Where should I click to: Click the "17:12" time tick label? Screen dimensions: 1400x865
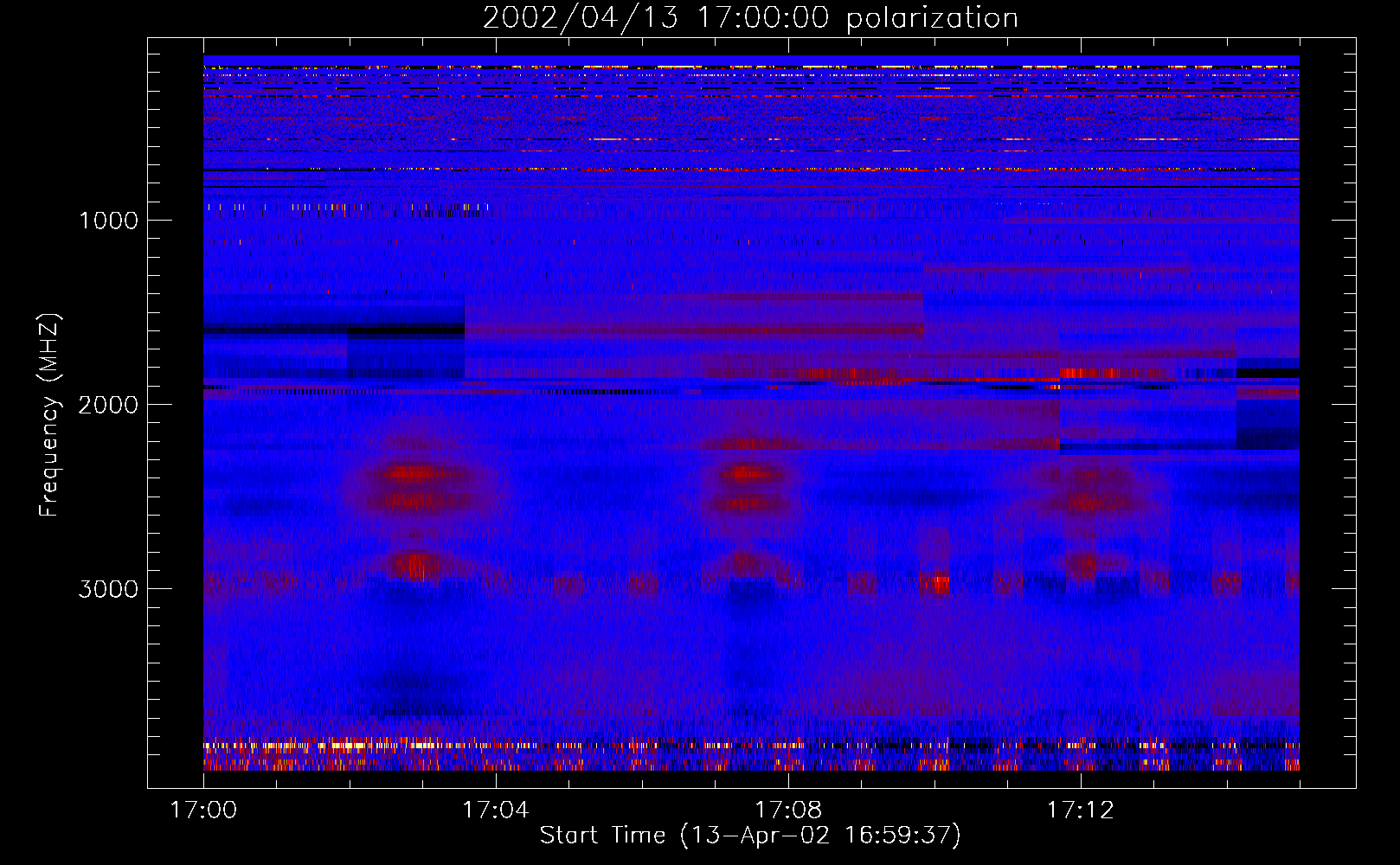(x=1081, y=811)
